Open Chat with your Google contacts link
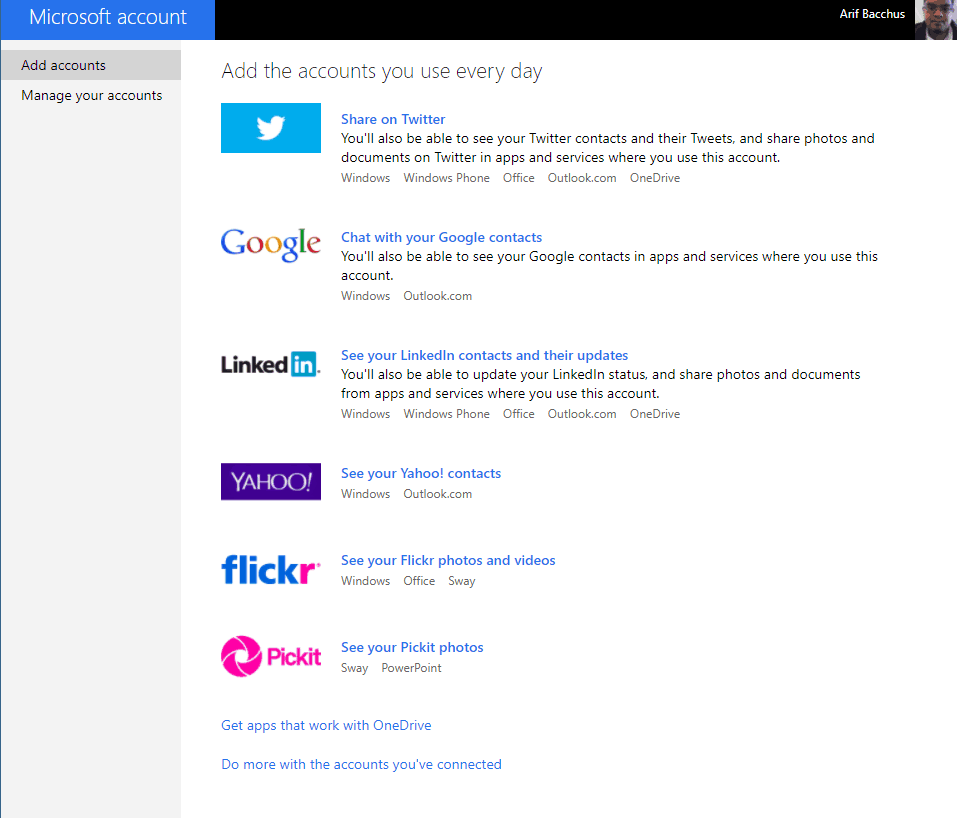The image size is (957, 818). pos(441,237)
